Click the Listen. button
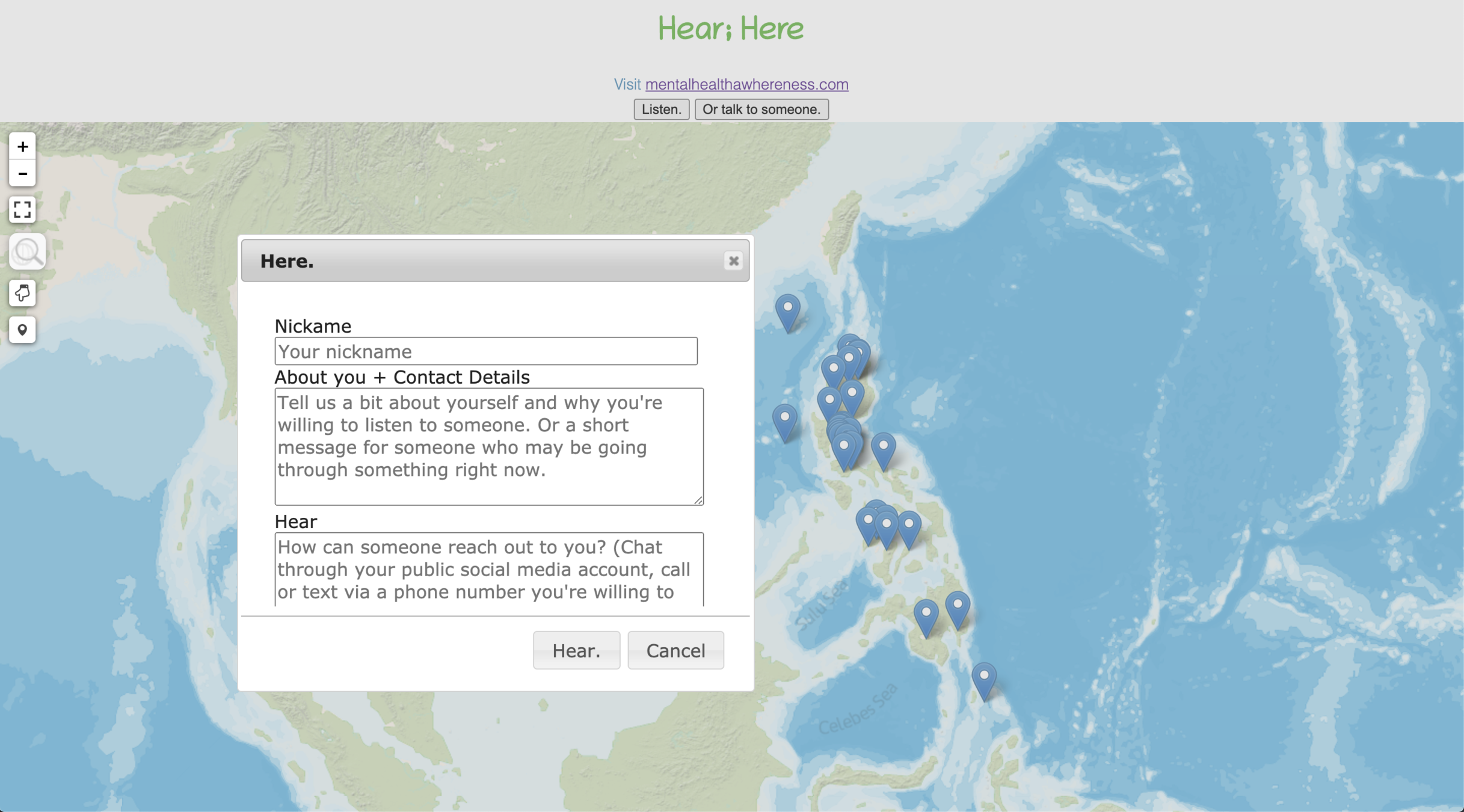 [661, 109]
